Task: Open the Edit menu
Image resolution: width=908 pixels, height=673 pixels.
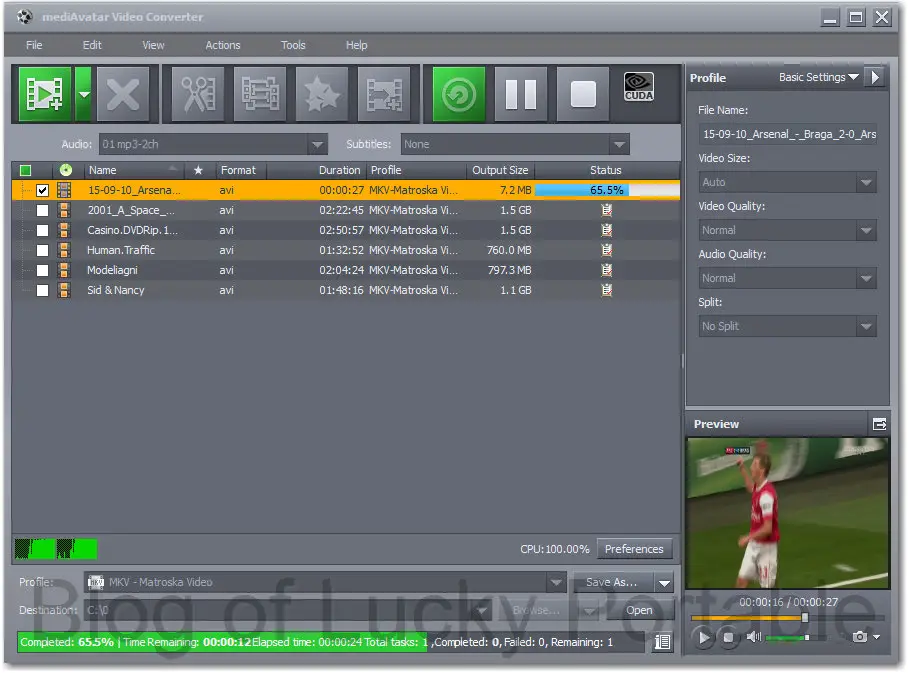Action: tap(91, 45)
